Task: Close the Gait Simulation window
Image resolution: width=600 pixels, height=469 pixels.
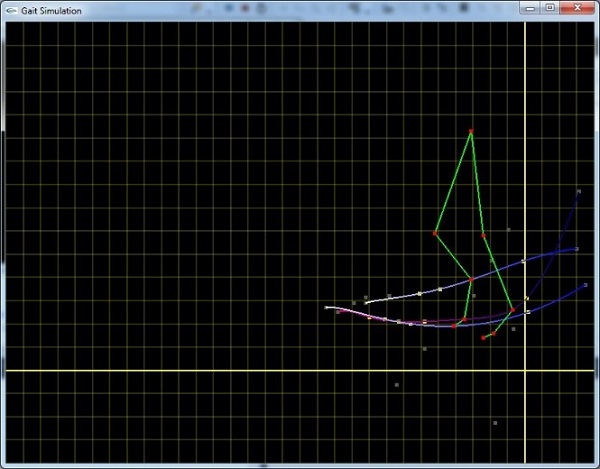Action: point(577,8)
